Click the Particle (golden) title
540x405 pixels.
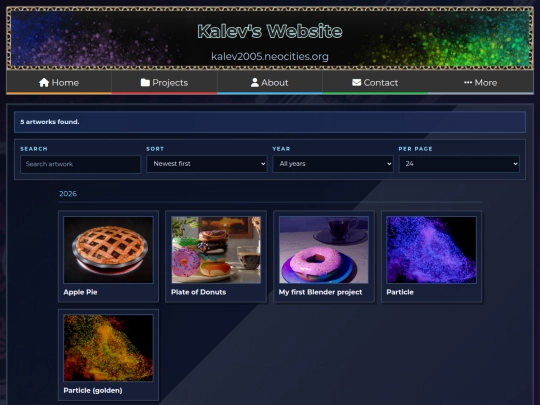coord(93,391)
